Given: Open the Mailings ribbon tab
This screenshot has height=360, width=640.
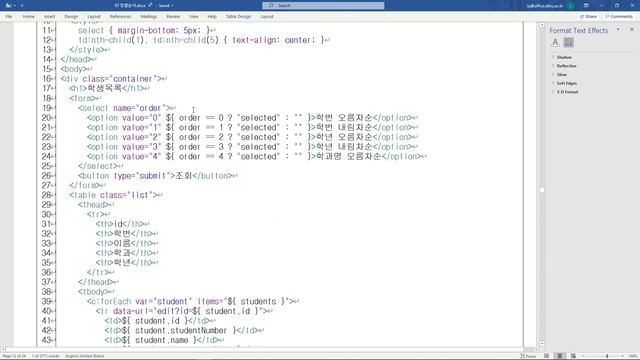Looking at the screenshot, I should tap(149, 17).
